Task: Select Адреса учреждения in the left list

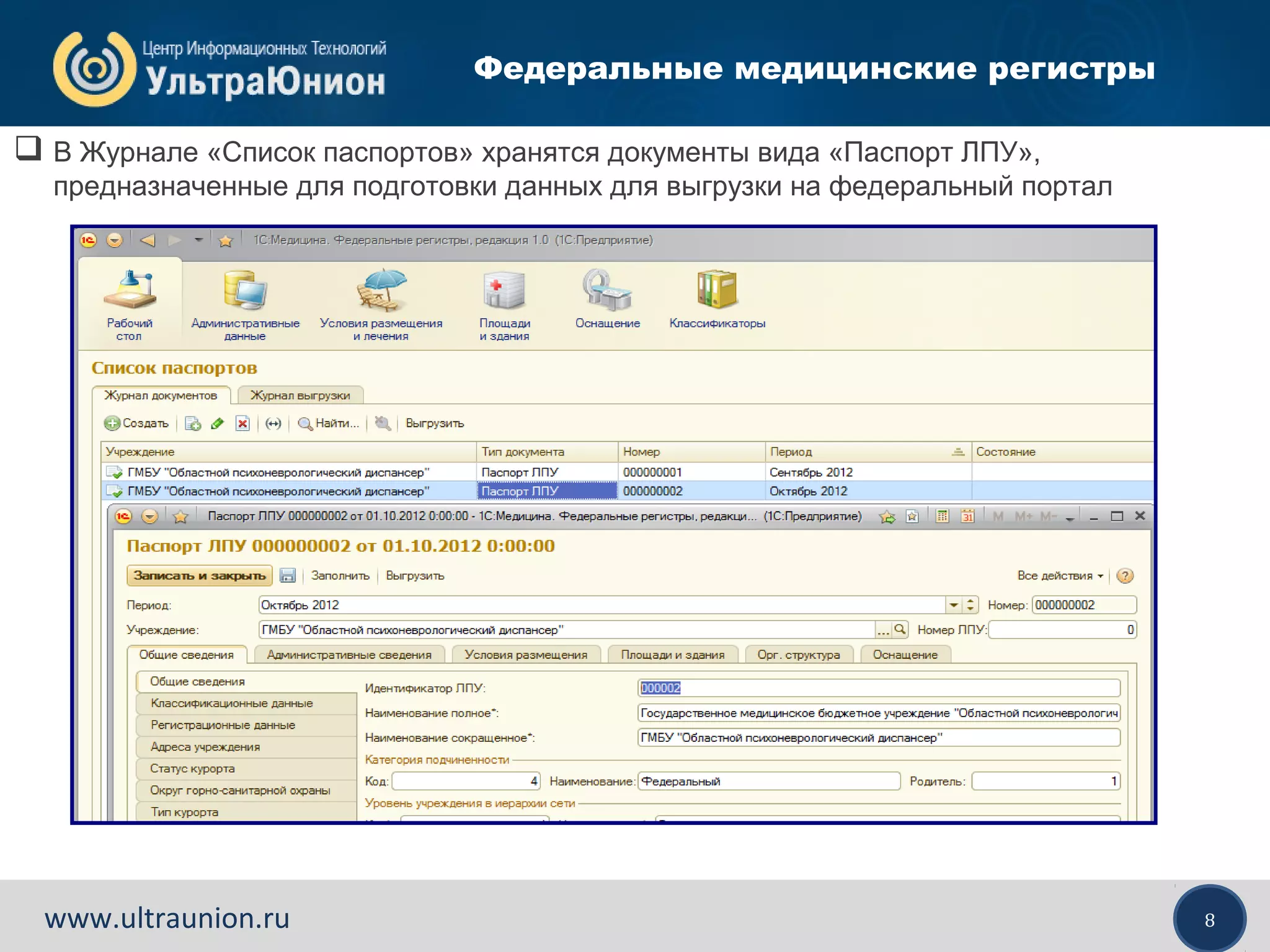Action: (x=246, y=747)
